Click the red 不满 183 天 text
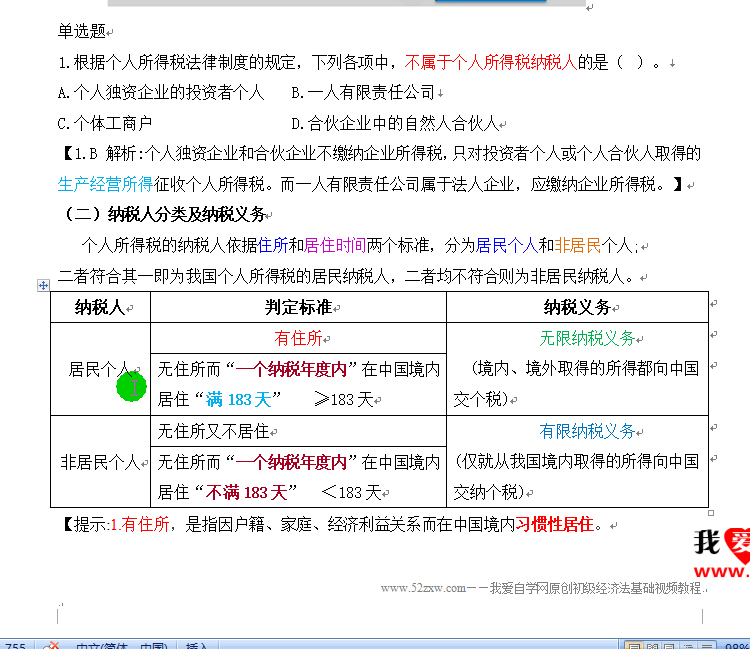 (x=246, y=492)
